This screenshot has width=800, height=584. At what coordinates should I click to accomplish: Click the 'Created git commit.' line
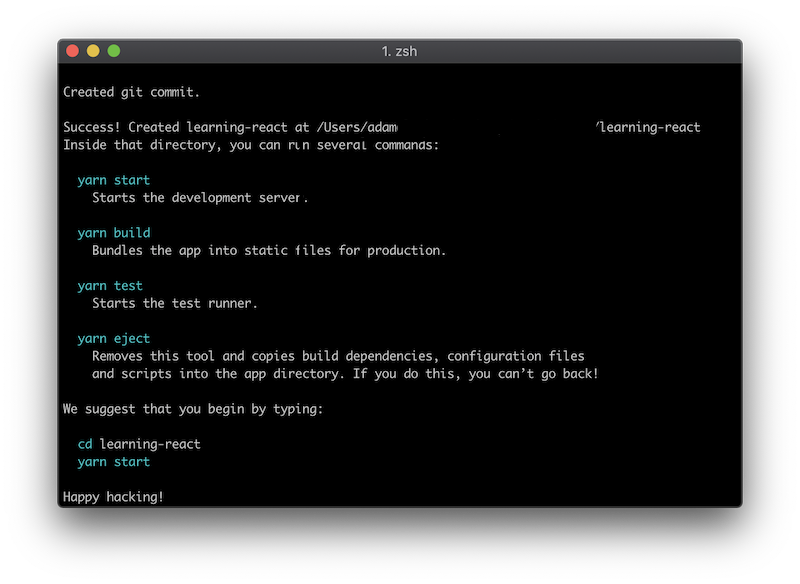coord(131,92)
